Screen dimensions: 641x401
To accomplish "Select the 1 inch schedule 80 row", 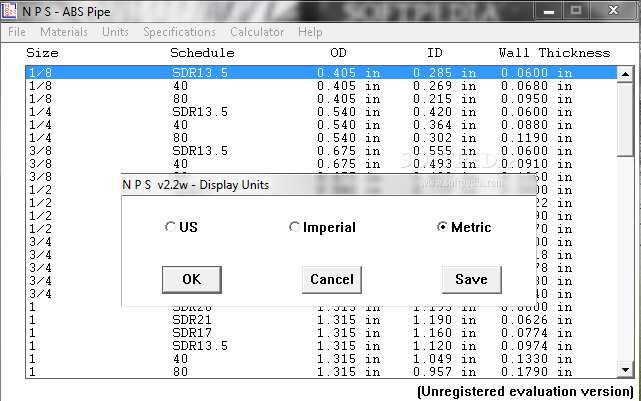I will (321, 372).
